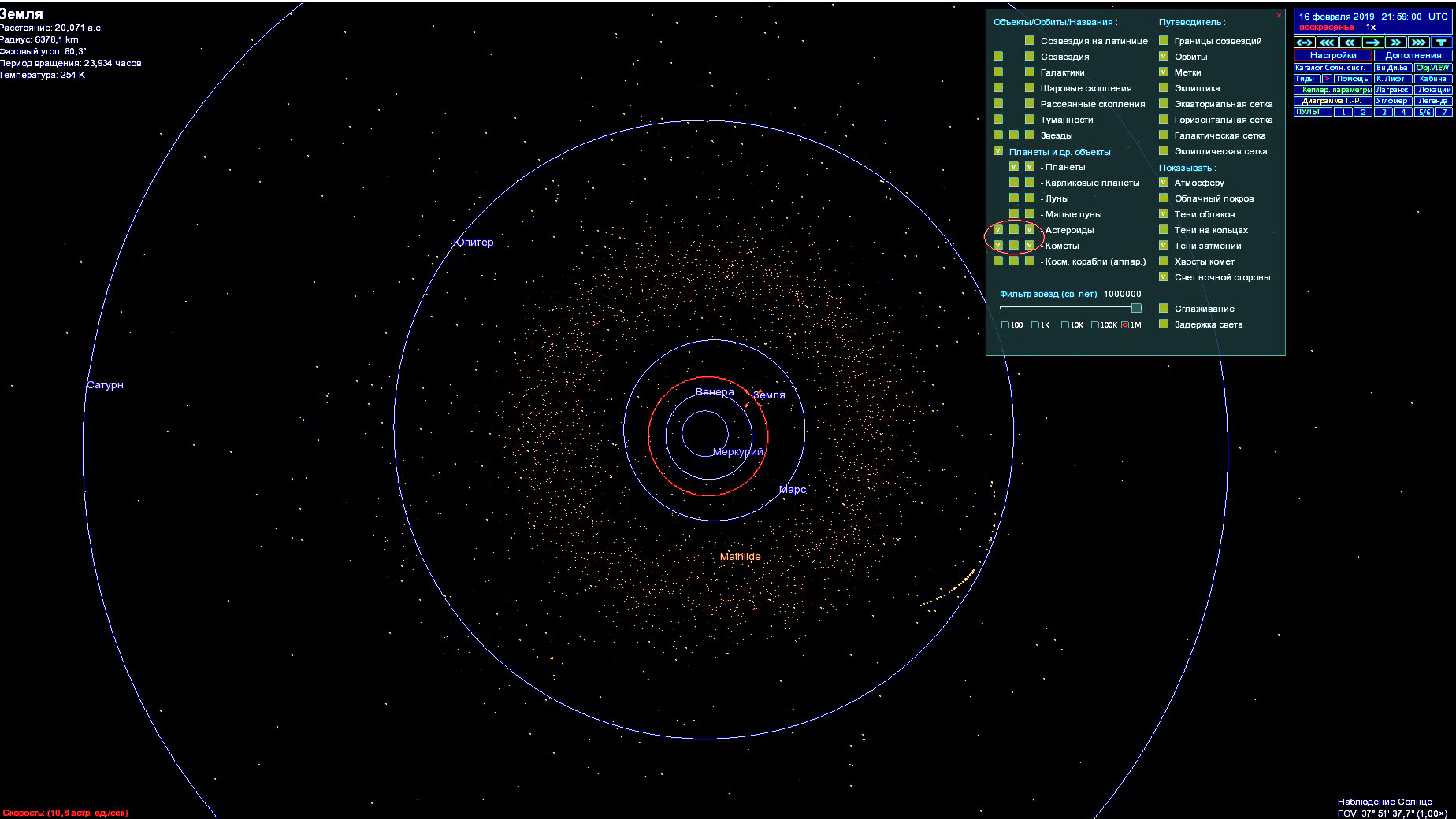Image resolution: width=1456 pixels, height=819 pixels.
Task: Open the Помощь help button
Action: (x=1353, y=79)
